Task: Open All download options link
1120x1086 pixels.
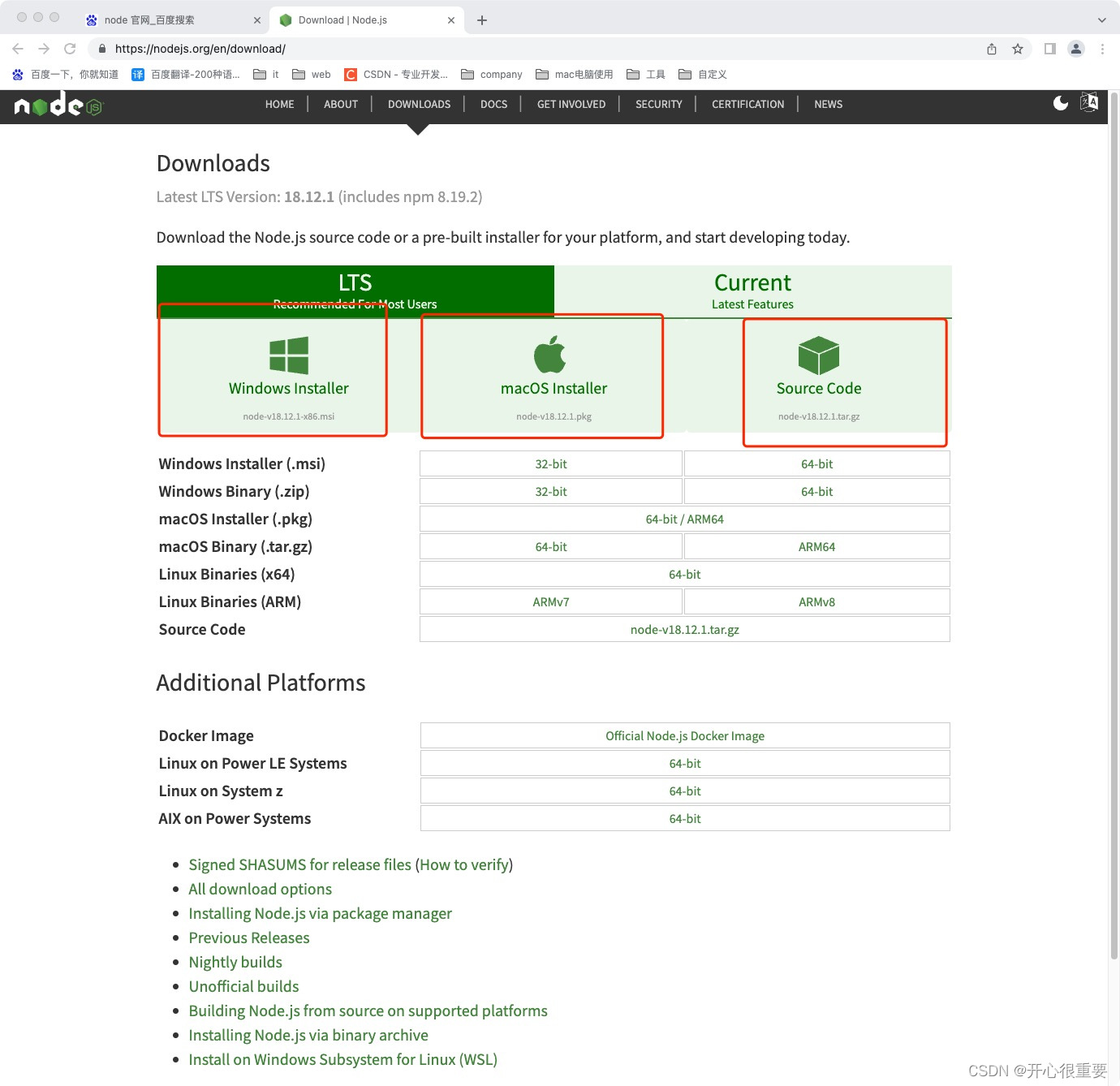Action: pos(261,890)
